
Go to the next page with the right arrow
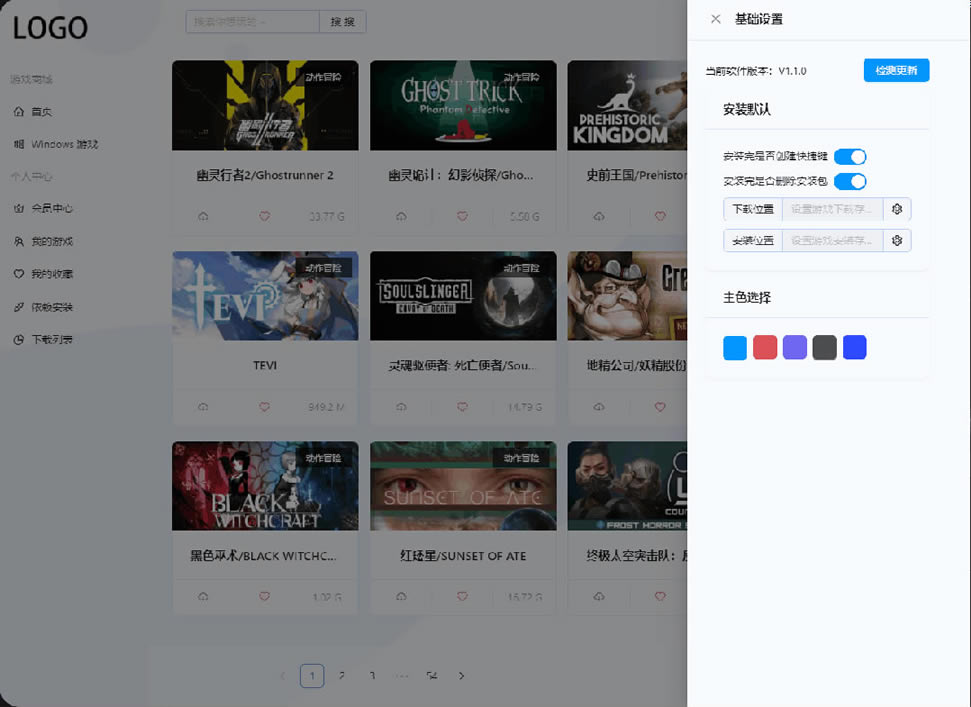pyautogui.click(x=461, y=676)
